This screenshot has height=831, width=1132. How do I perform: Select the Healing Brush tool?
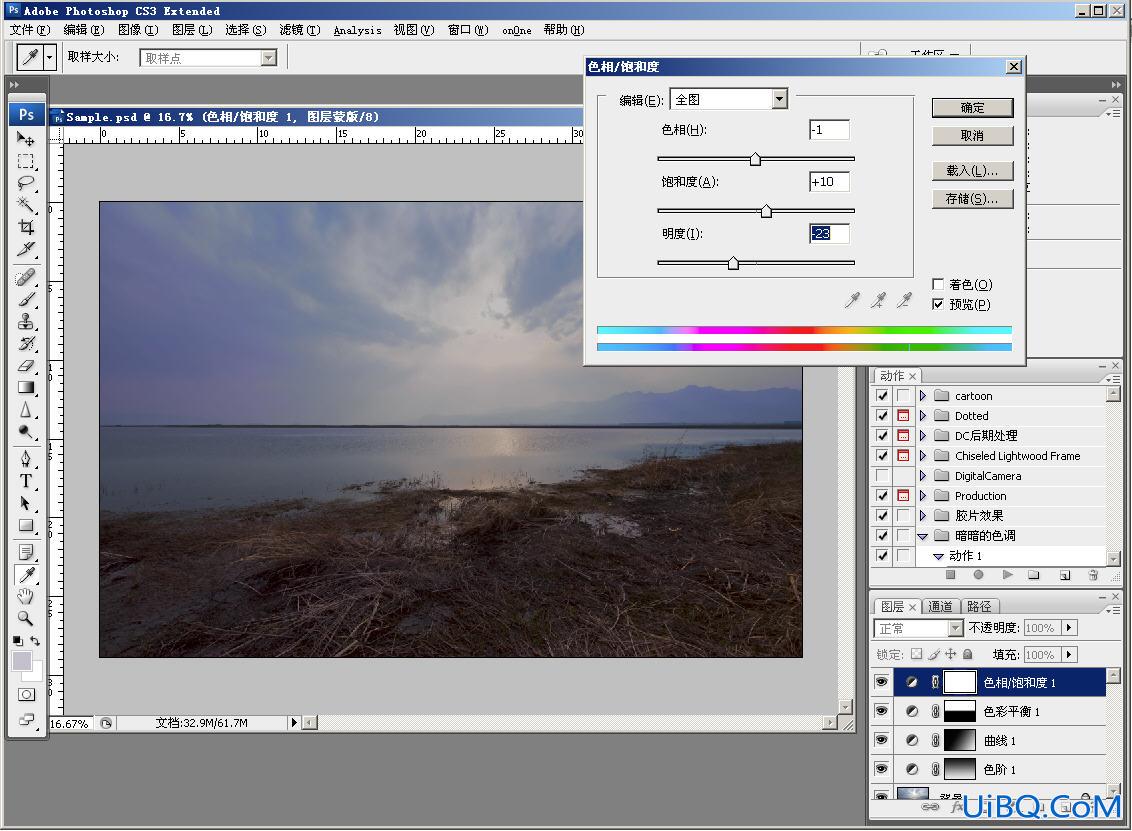(x=26, y=277)
